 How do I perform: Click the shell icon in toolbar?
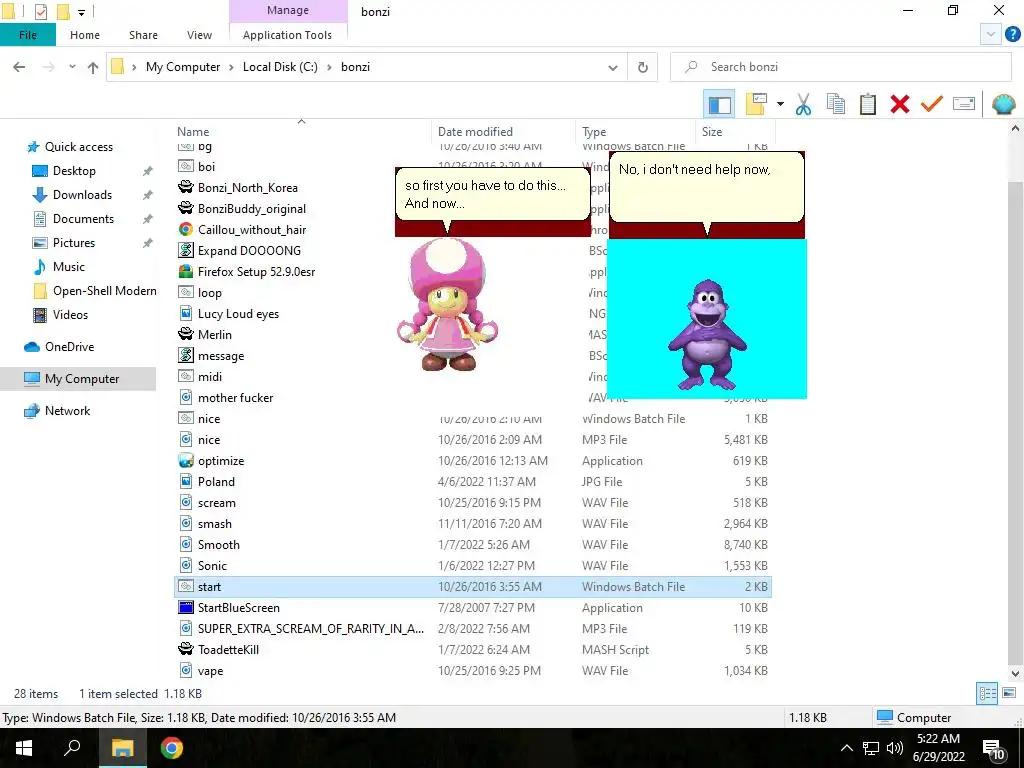tap(1003, 104)
